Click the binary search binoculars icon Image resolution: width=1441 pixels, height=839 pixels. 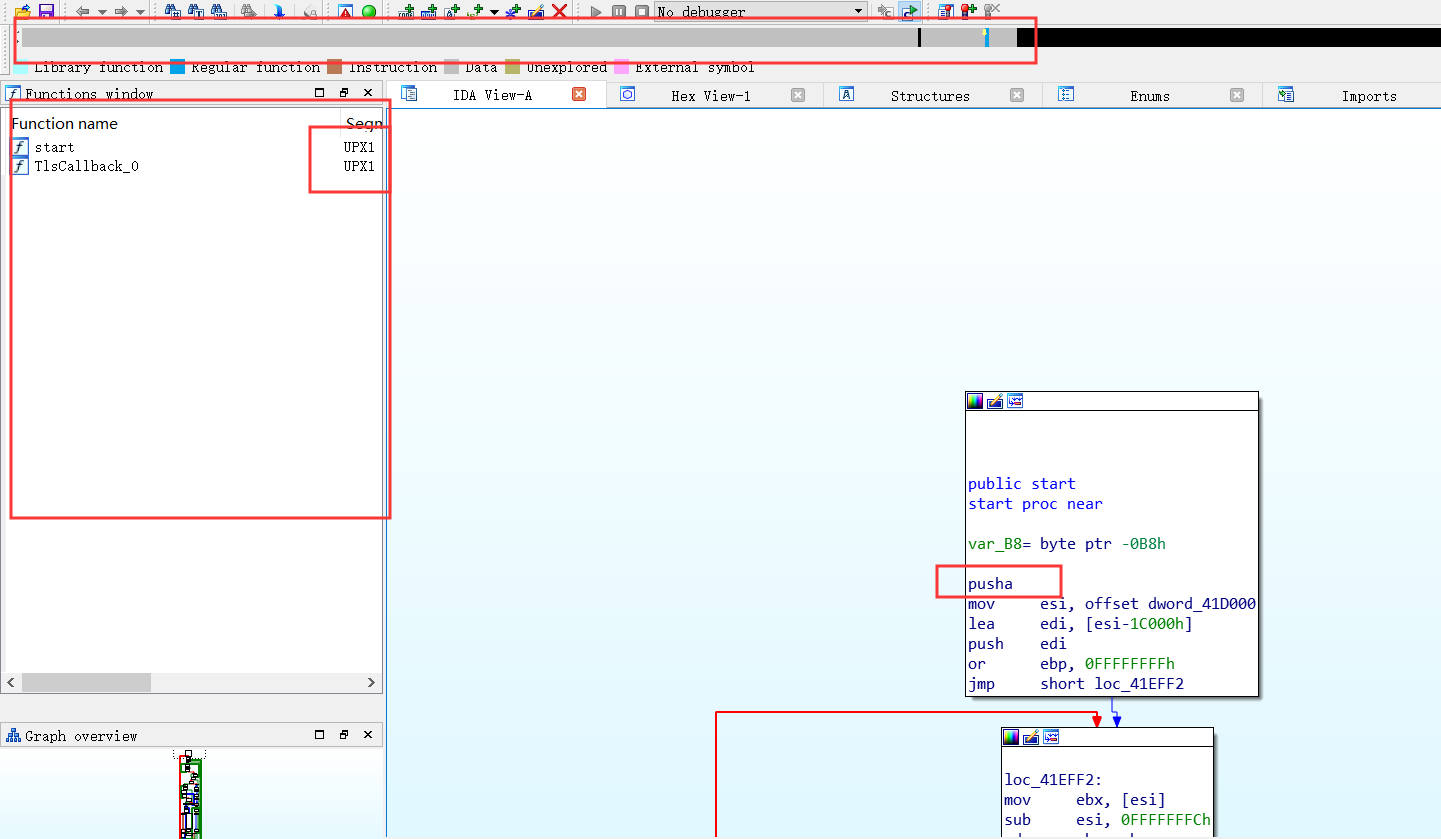pos(219,11)
